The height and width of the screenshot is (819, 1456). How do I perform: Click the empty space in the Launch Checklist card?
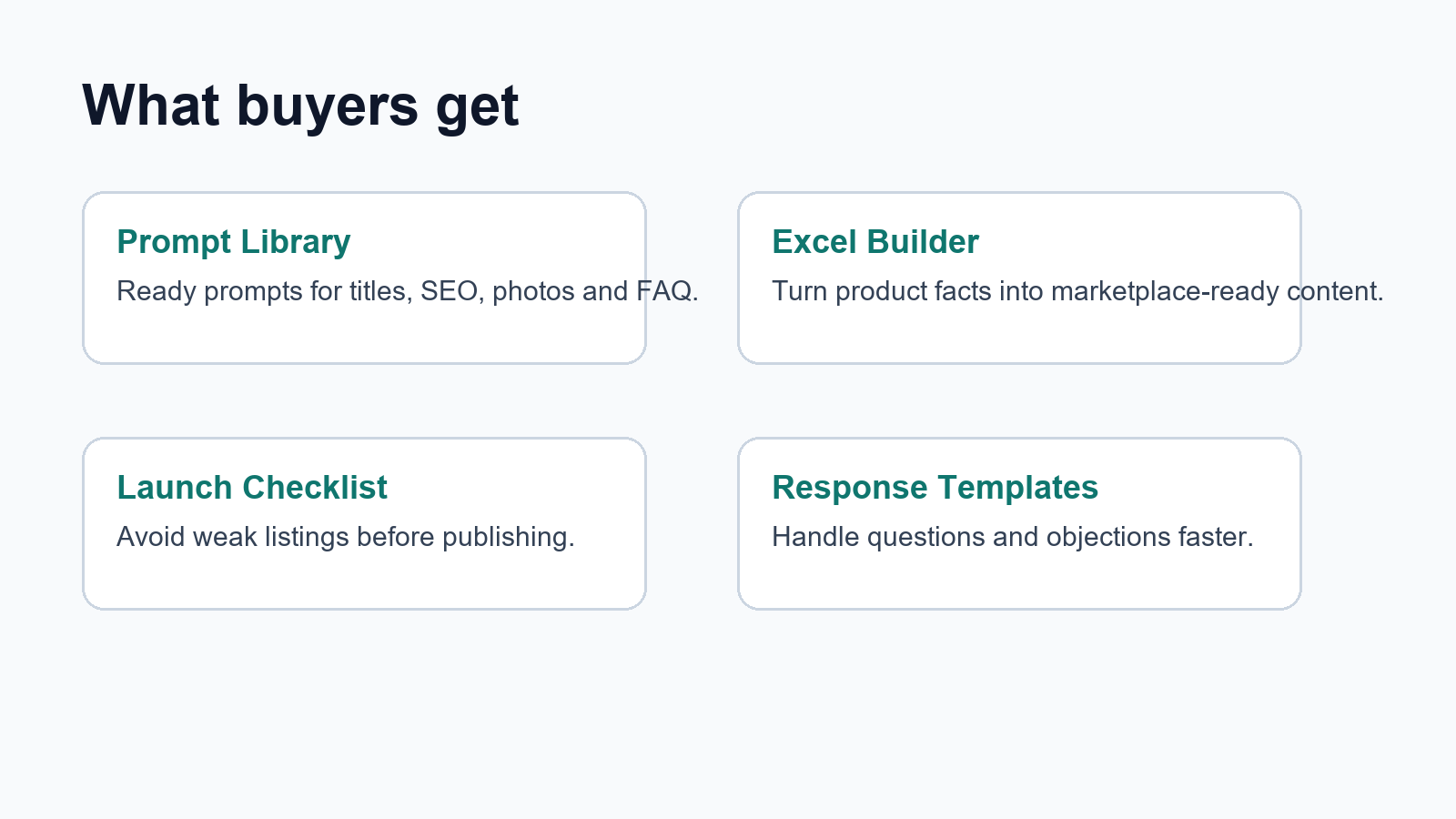[364, 581]
